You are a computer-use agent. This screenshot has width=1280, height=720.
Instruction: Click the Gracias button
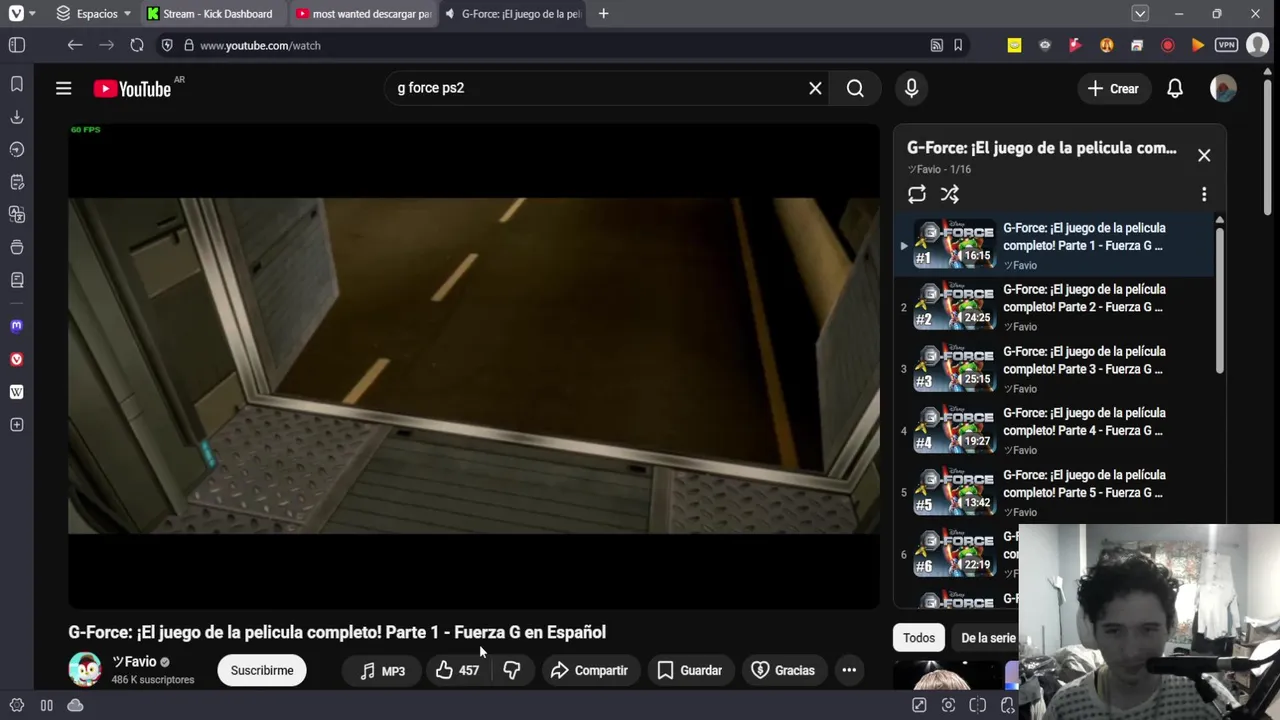[783, 670]
